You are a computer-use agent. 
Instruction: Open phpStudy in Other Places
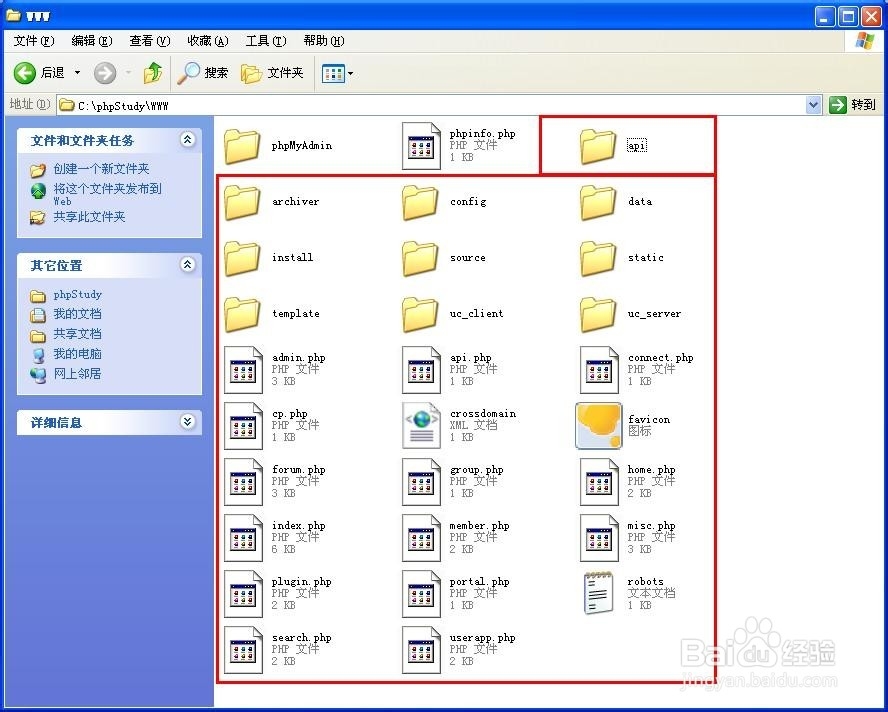tap(77, 295)
